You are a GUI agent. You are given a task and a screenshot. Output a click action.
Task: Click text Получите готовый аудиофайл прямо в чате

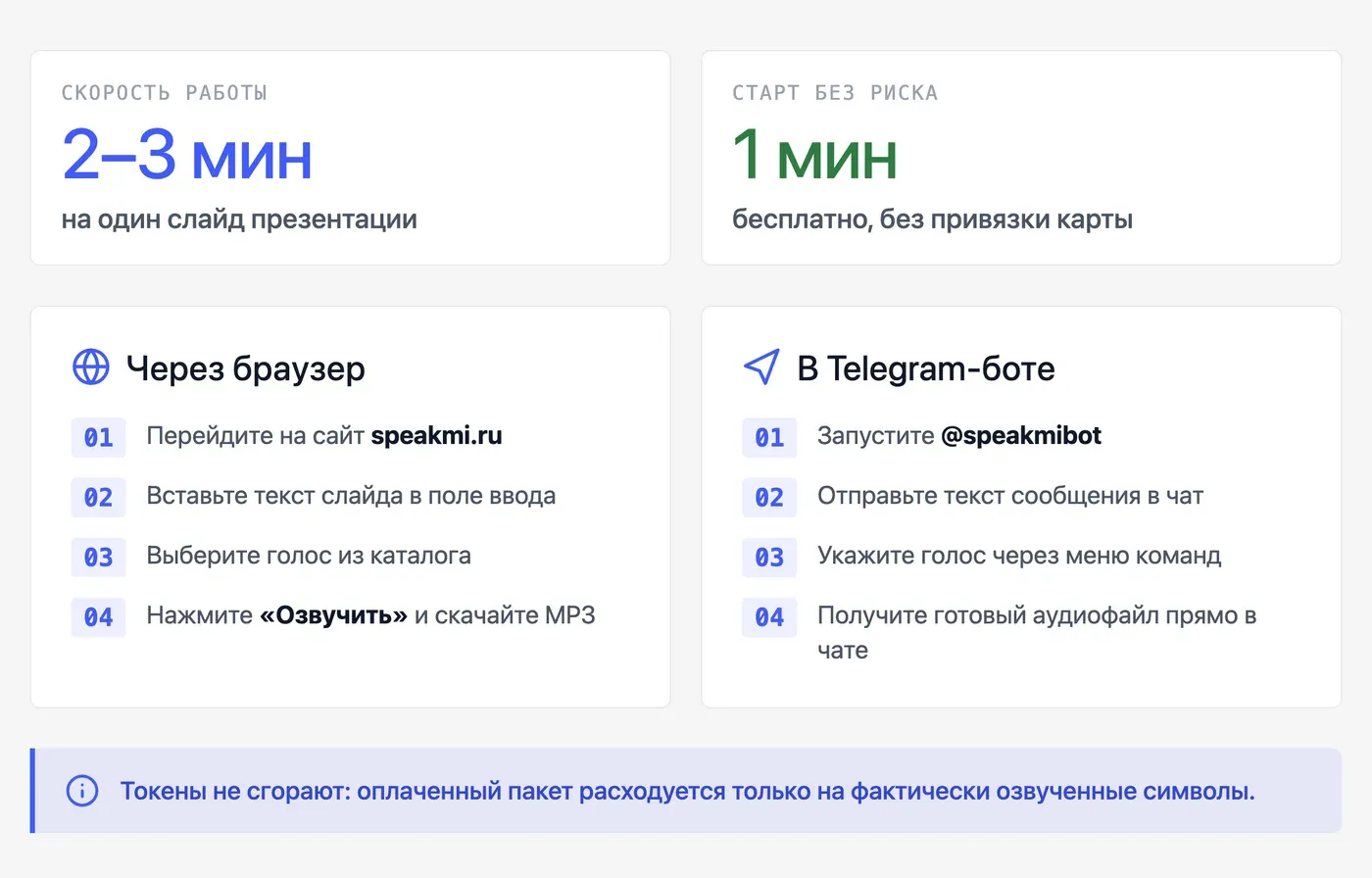[1037, 632]
